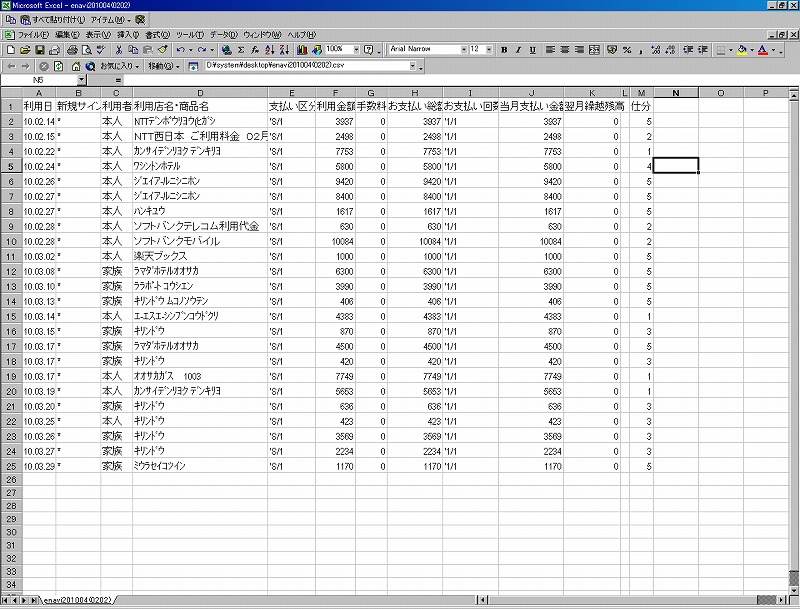Open the 表示(V) menu
This screenshot has width=800, height=609.
point(98,35)
